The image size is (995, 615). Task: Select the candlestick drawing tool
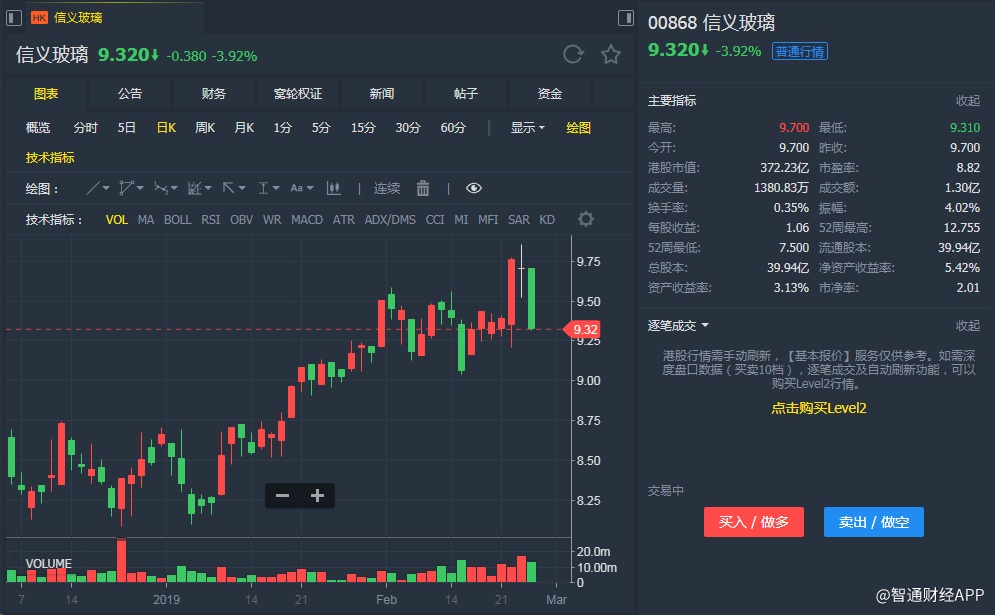coord(333,188)
